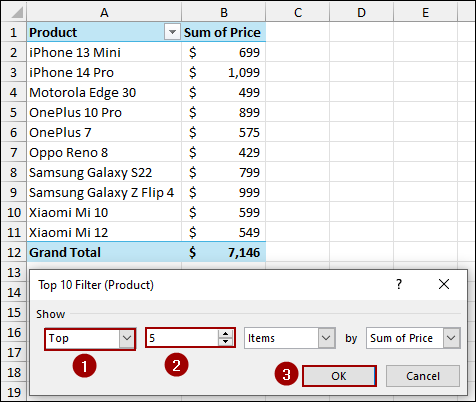This screenshot has width=476, height=402.
Task: Select column C header
Action: [298, 12]
